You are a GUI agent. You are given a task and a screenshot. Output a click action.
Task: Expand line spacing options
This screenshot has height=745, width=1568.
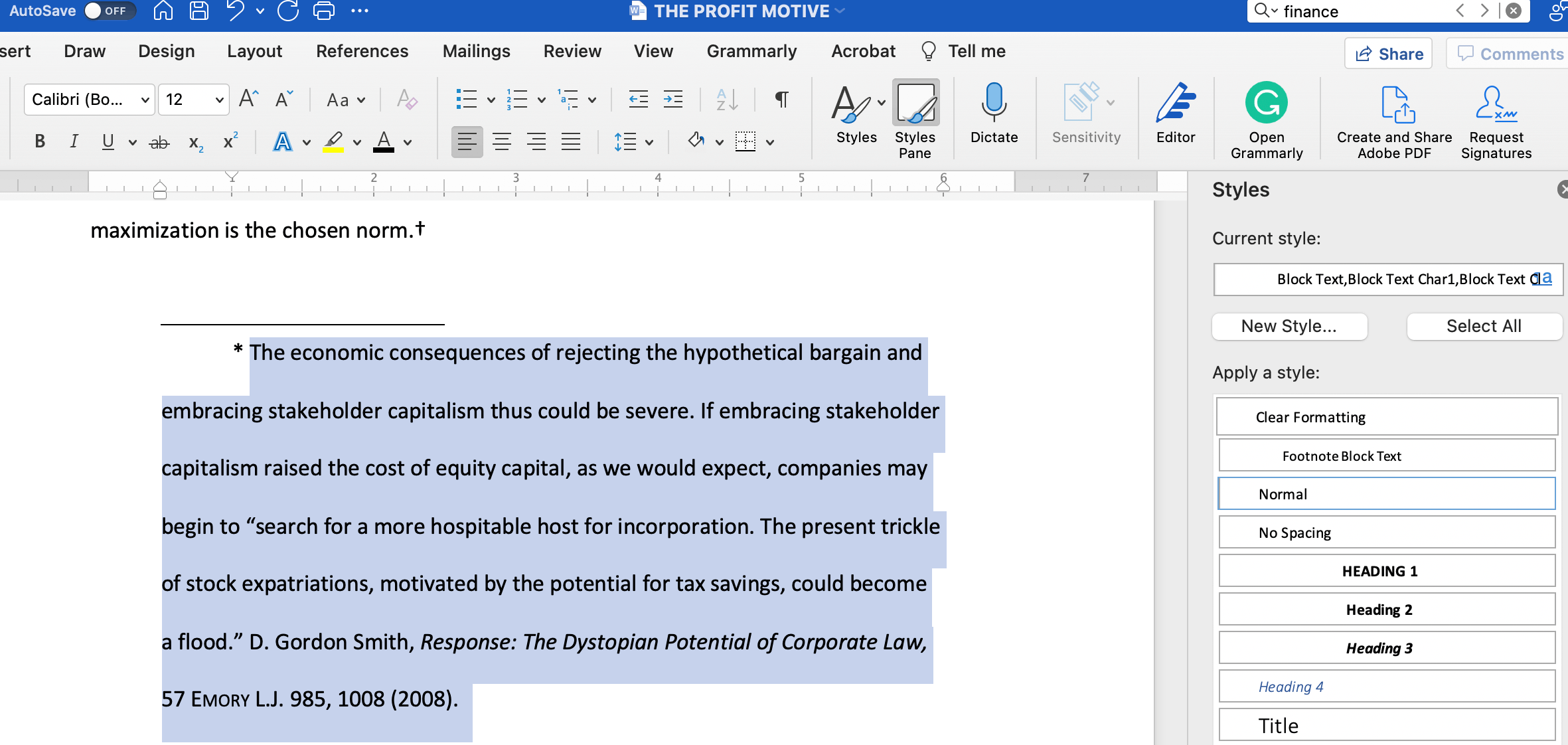(649, 142)
